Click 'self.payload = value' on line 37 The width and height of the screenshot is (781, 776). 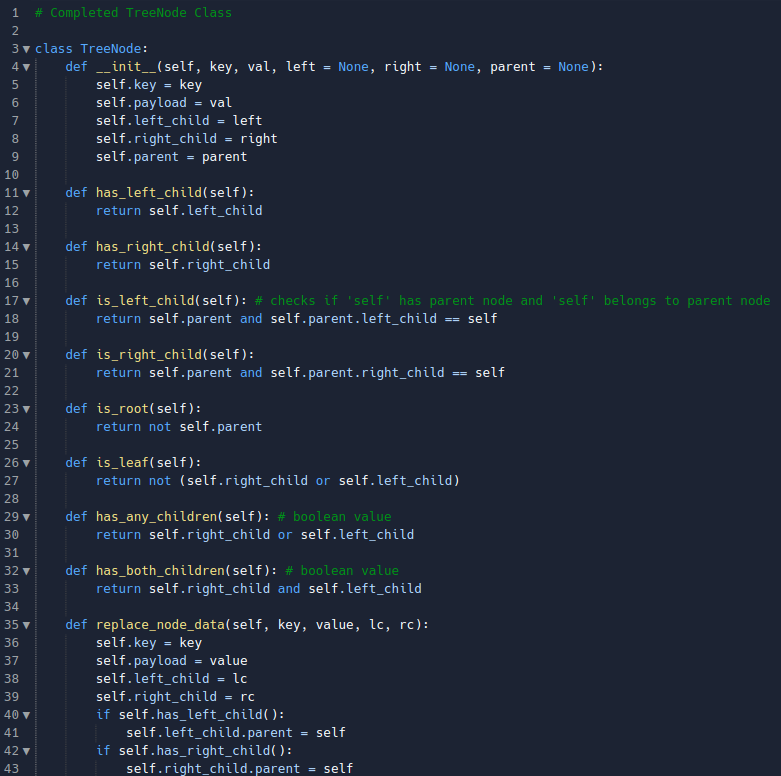[171, 660]
